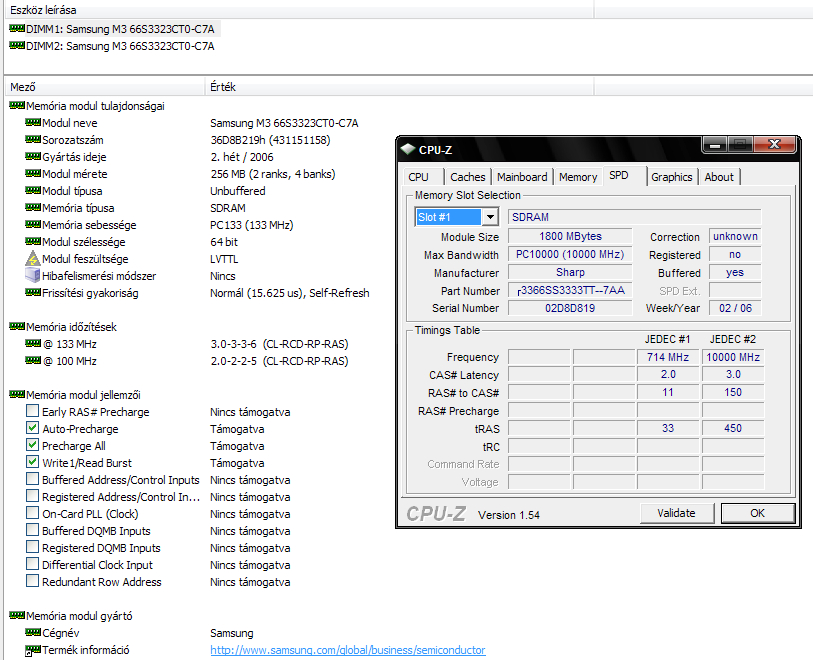Click the Cégnév row icon
Viewport: 813px width, 660px height.
pos(33,632)
